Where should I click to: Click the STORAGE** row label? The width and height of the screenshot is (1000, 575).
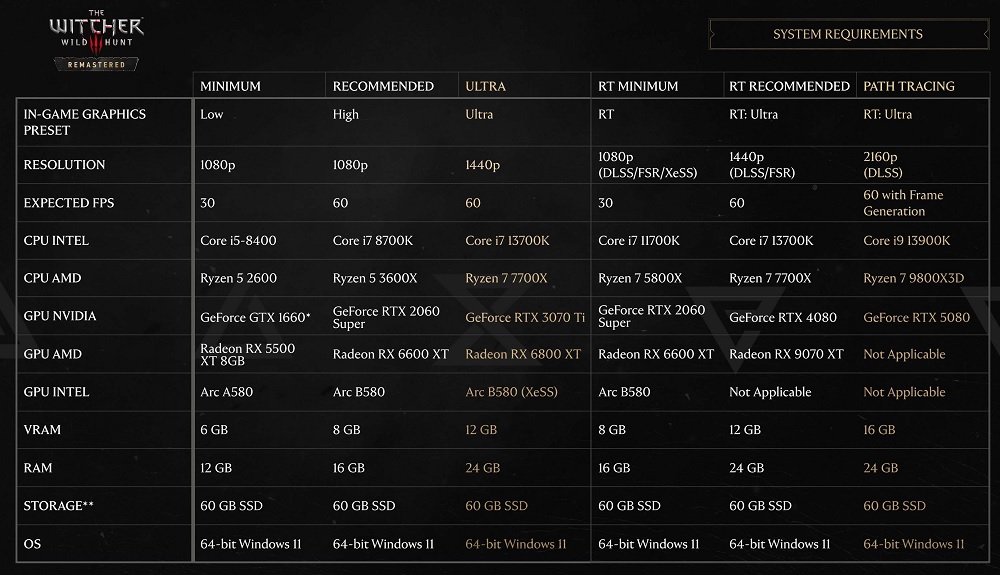click(59, 506)
